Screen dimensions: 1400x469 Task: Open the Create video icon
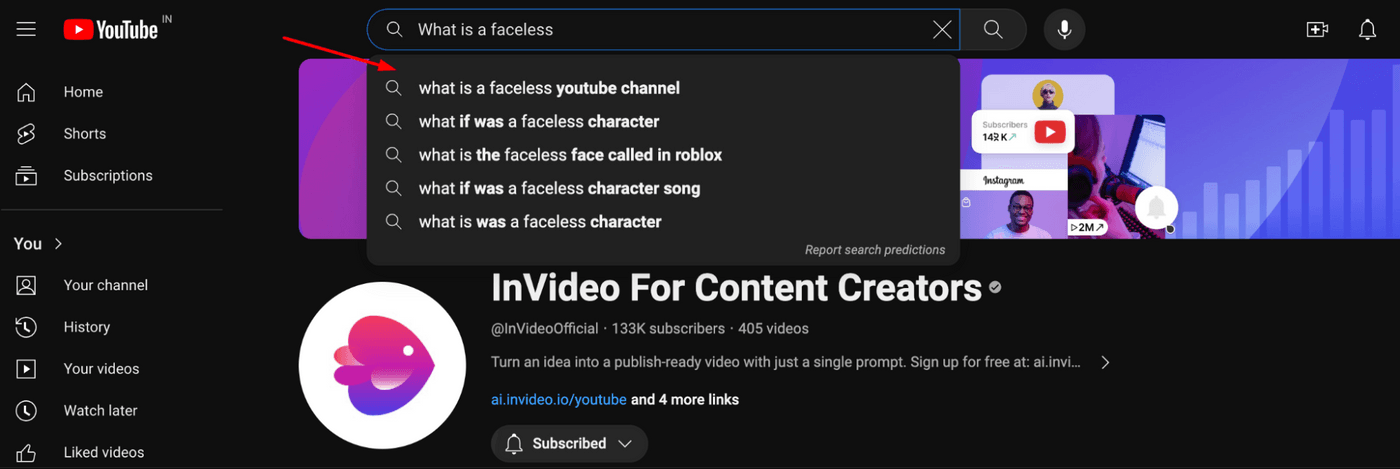pyautogui.click(x=1317, y=30)
